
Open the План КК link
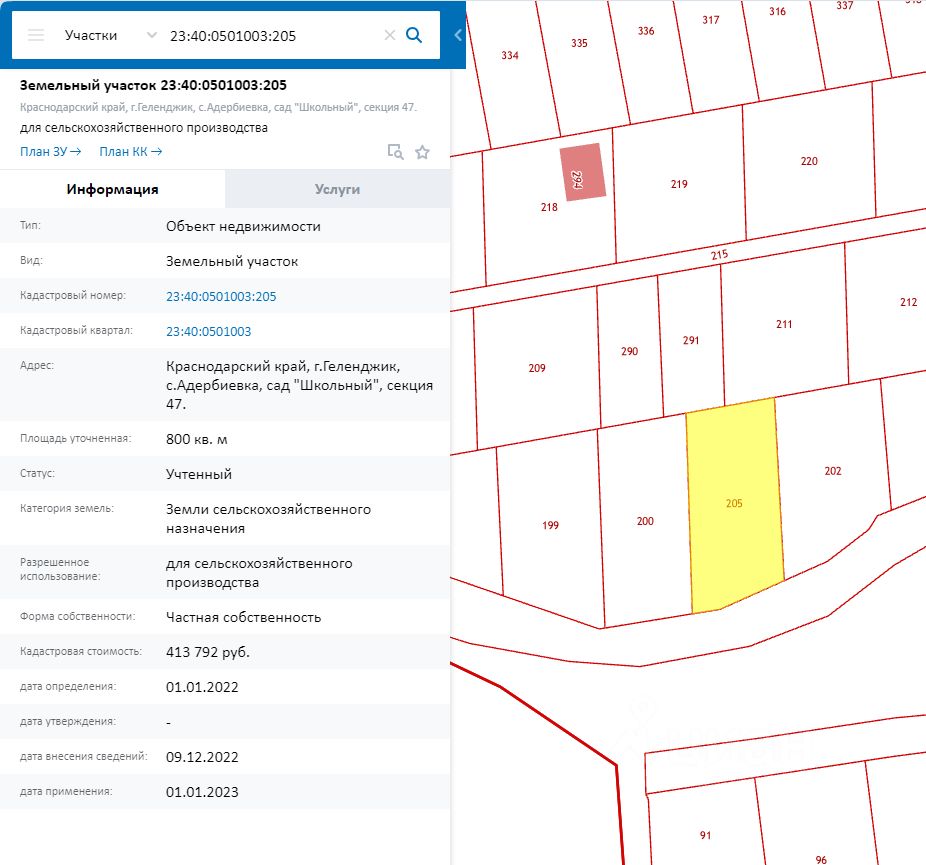pos(130,152)
